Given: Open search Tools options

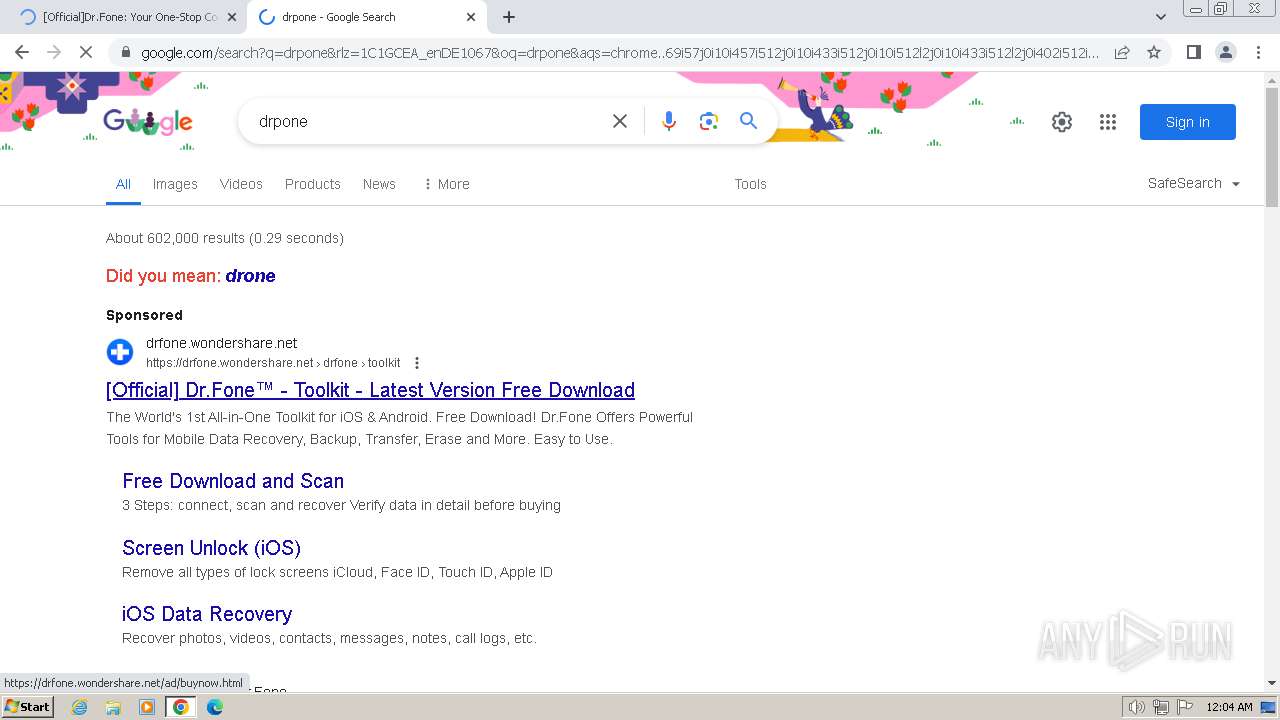Looking at the screenshot, I should 750,184.
